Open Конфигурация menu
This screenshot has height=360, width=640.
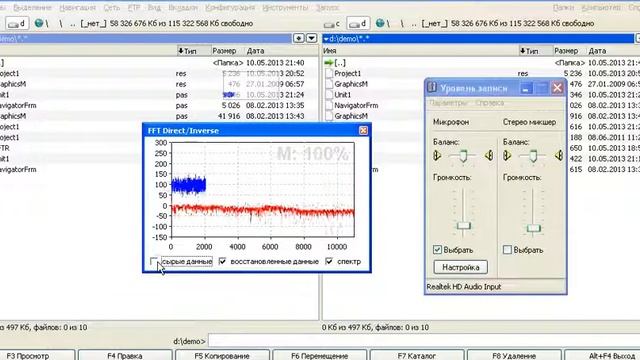[230, 8]
